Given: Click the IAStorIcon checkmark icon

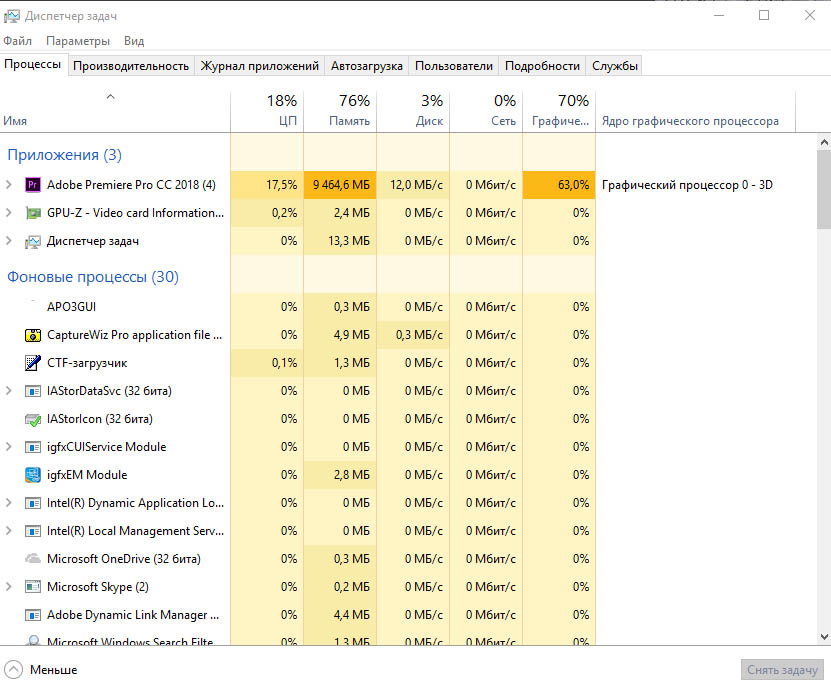Looking at the screenshot, I should coord(33,420).
